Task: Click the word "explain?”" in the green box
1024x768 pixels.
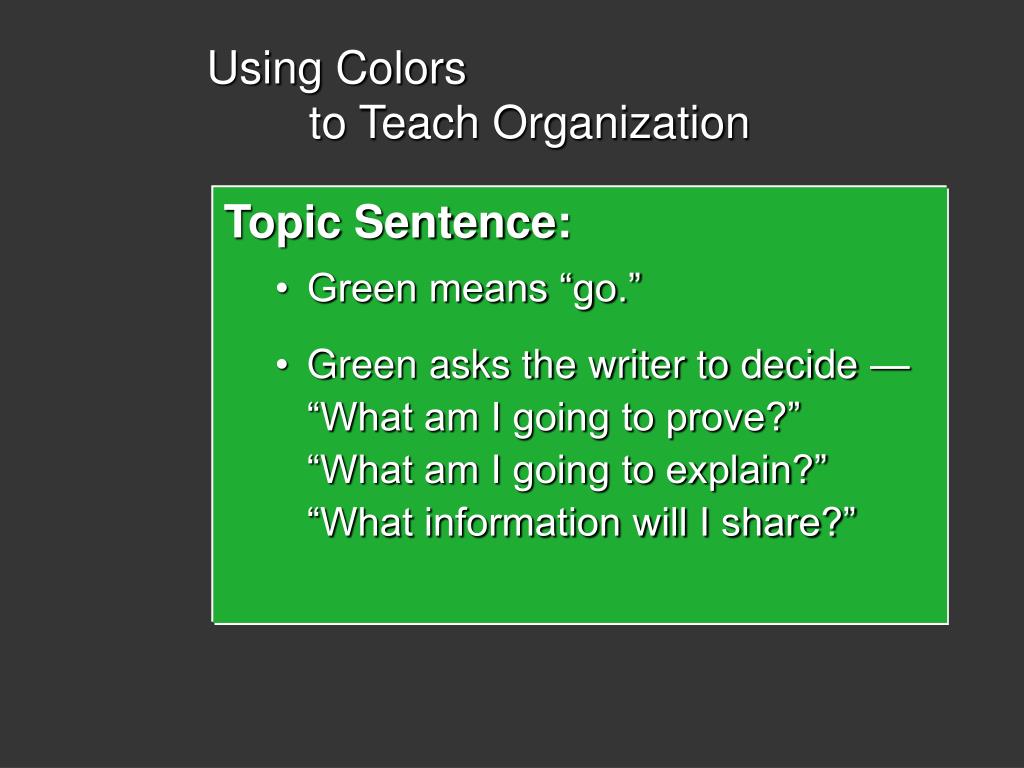Action: click(x=746, y=470)
